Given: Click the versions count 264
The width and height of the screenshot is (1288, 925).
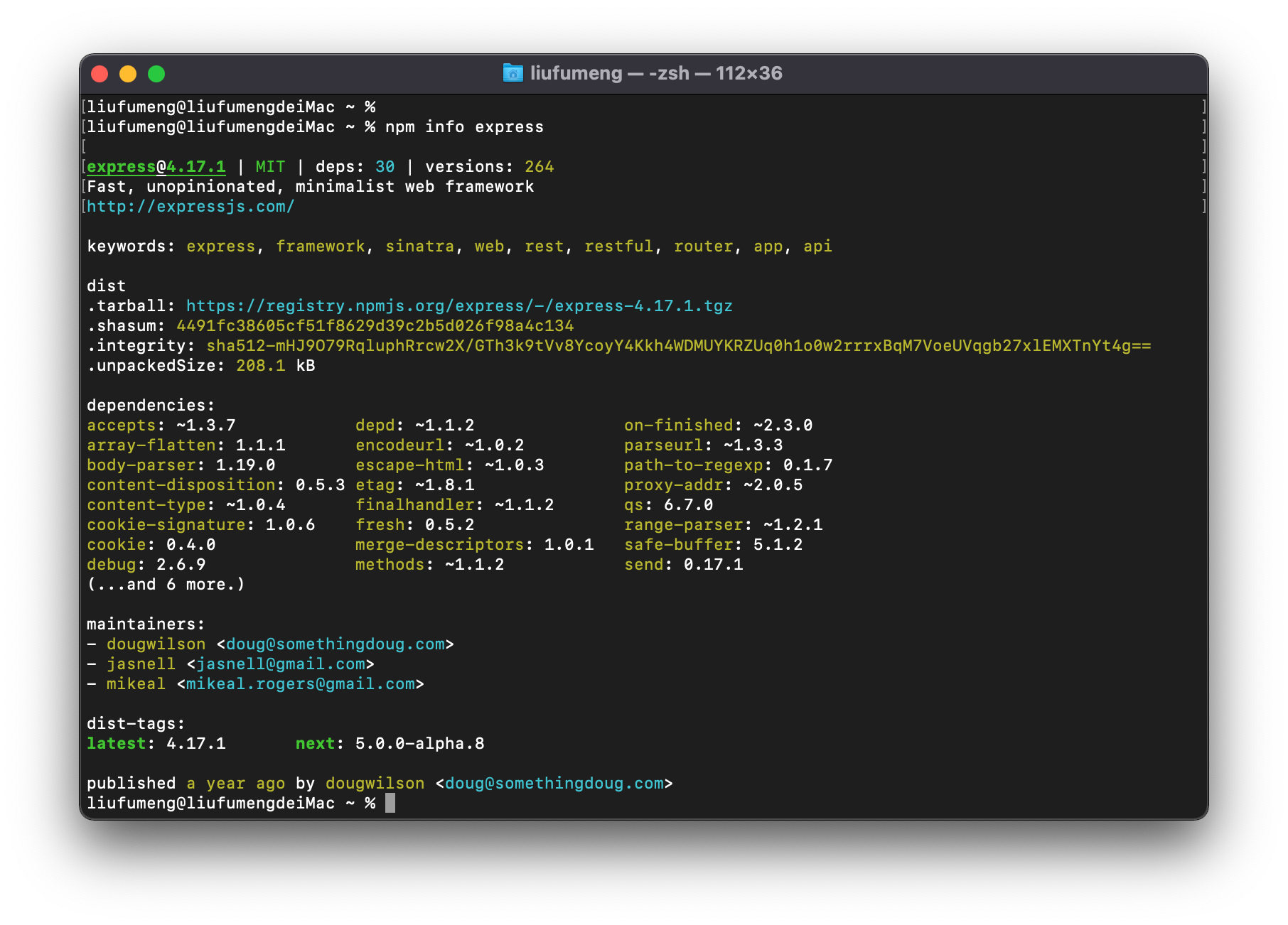Looking at the screenshot, I should [x=540, y=167].
